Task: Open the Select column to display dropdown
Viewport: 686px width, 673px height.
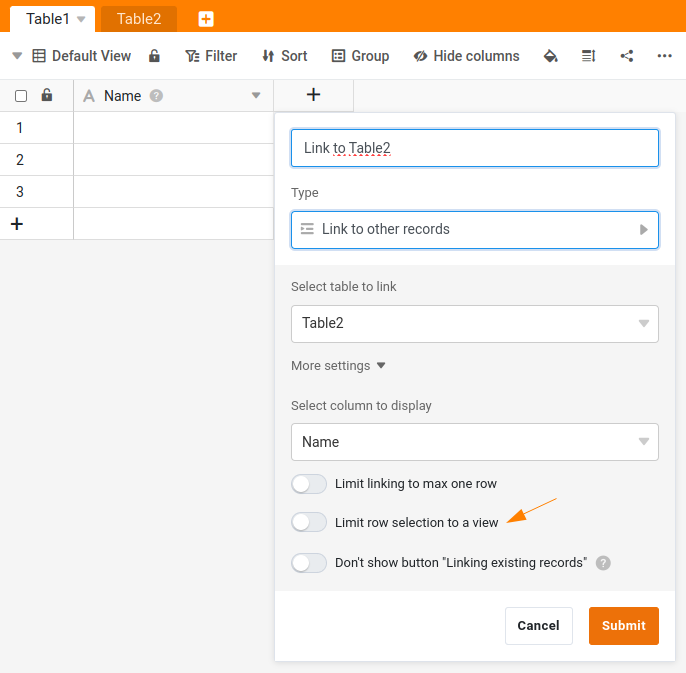Action: (x=474, y=442)
